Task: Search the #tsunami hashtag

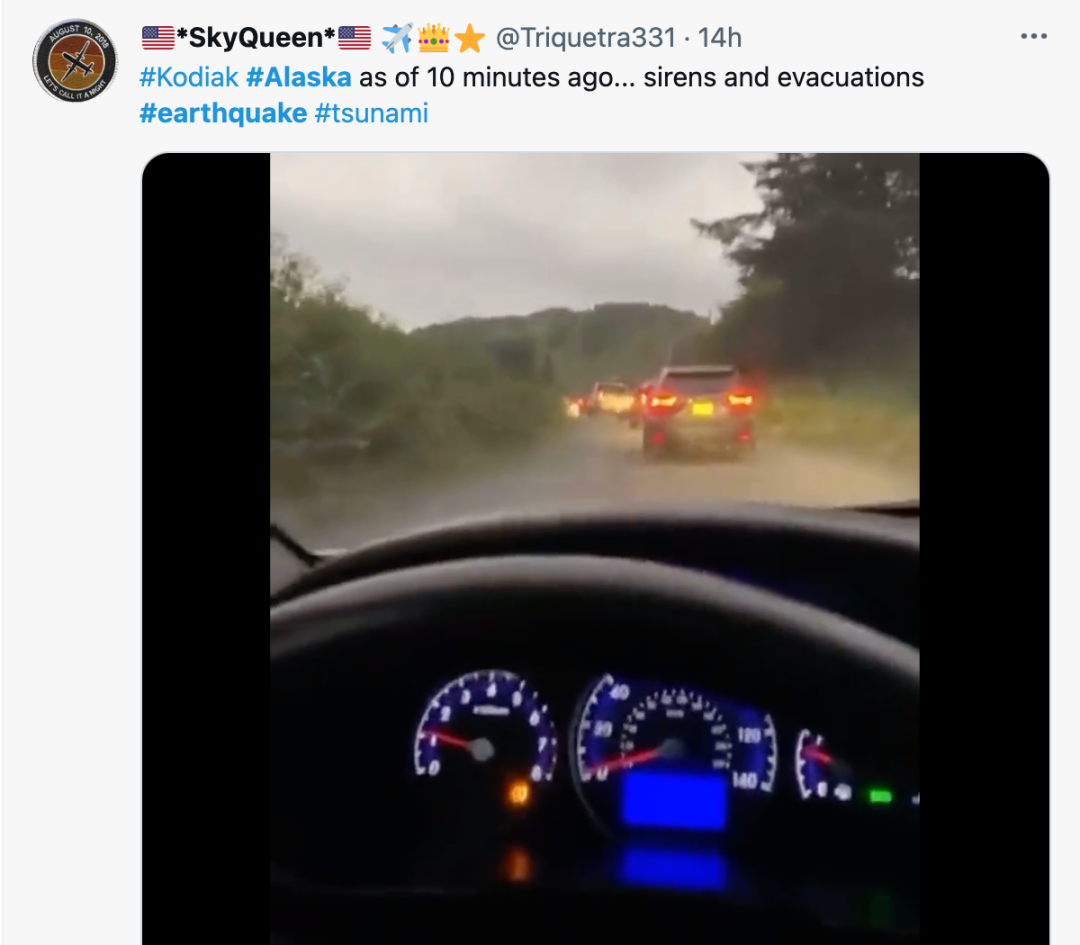Action: [x=371, y=113]
